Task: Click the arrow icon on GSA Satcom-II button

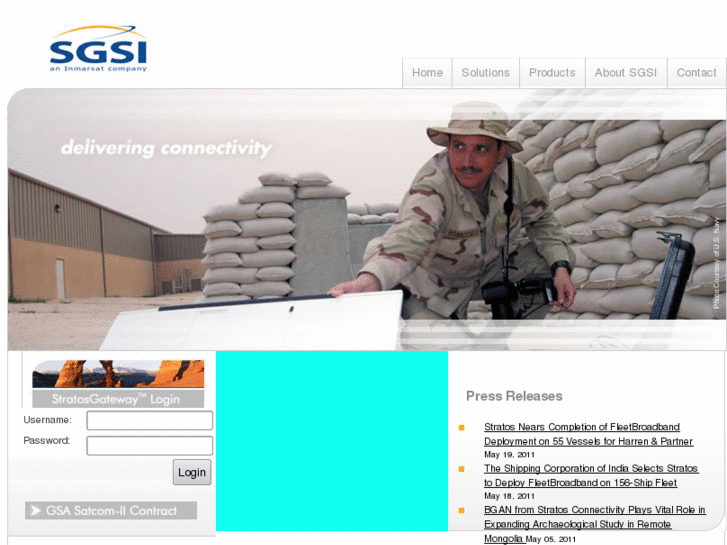Action: tap(35, 511)
